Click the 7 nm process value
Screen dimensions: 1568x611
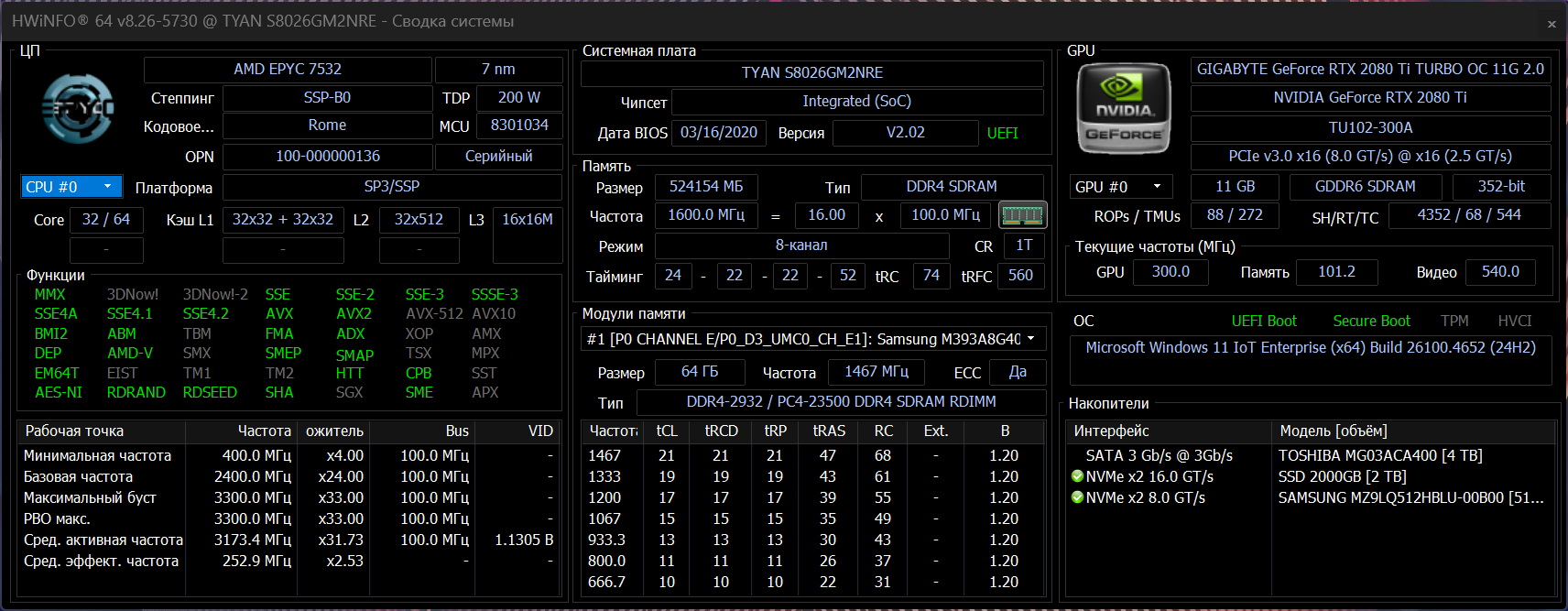pos(498,70)
